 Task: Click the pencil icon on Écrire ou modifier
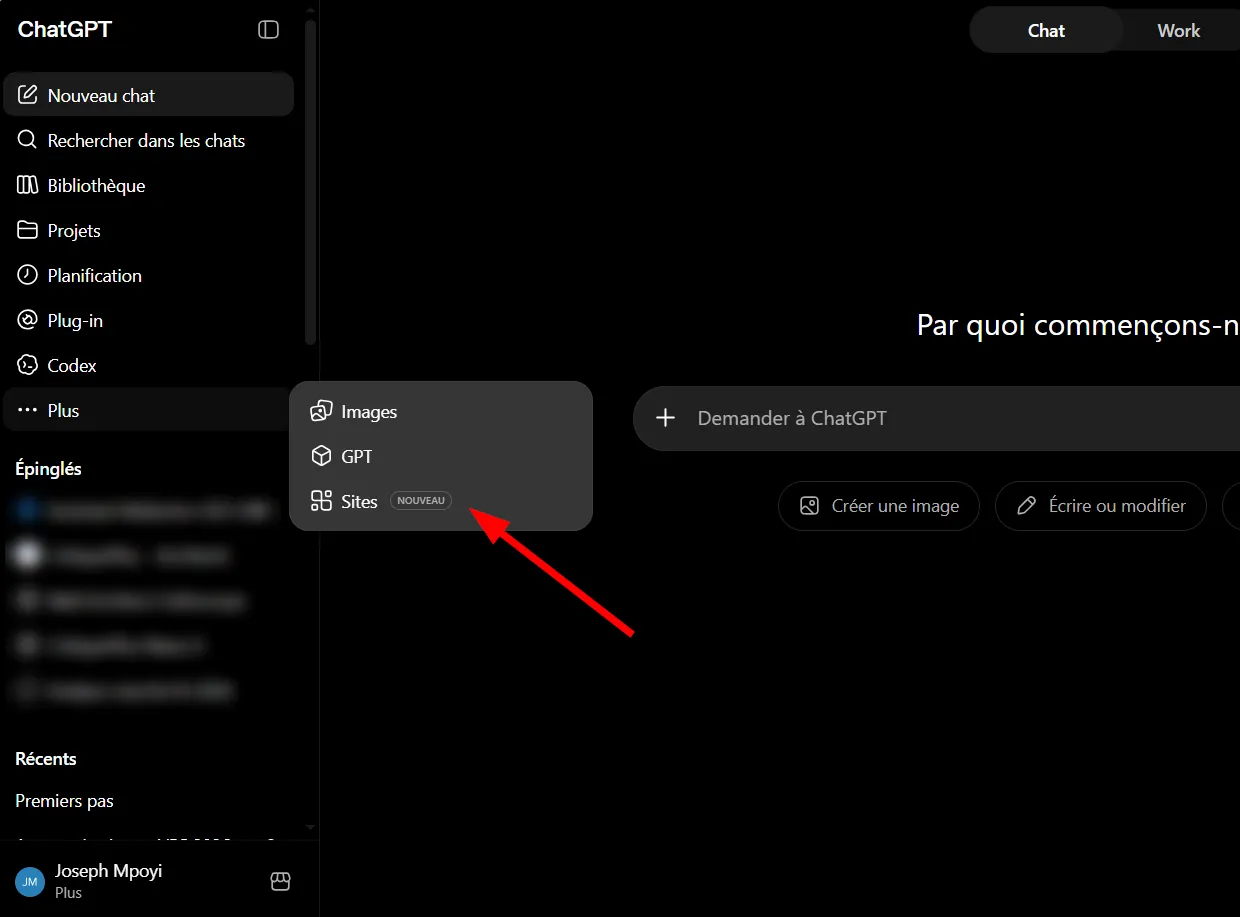(x=1026, y=506)
